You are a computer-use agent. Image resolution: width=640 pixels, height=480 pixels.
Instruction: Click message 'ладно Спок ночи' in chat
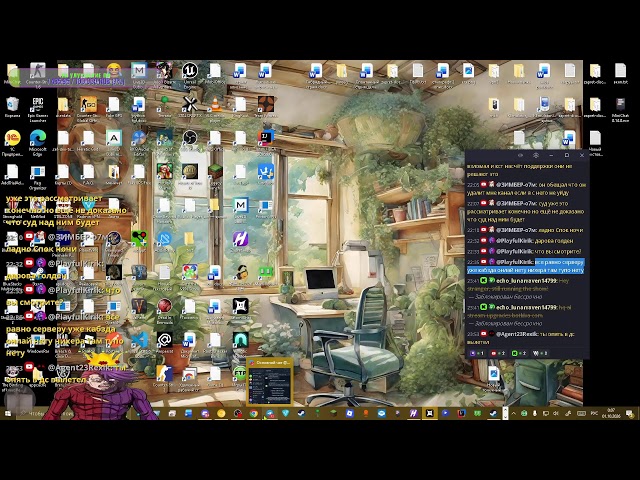pos(560,230)
